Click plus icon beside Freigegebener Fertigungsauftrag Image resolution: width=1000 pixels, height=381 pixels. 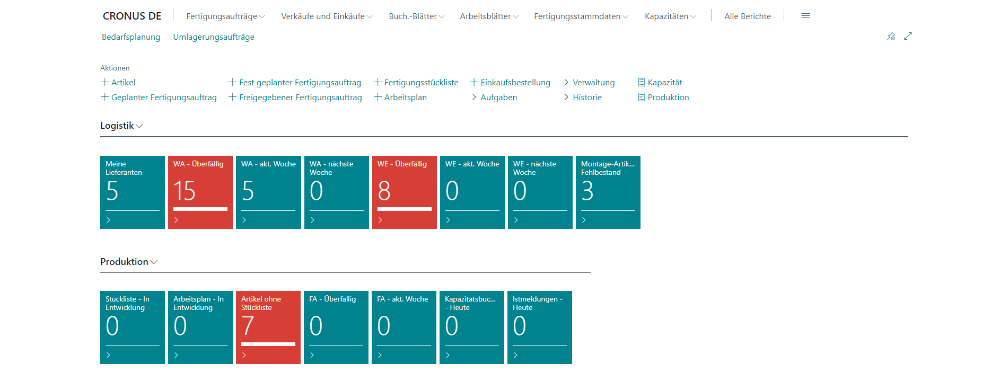point(233,98)
